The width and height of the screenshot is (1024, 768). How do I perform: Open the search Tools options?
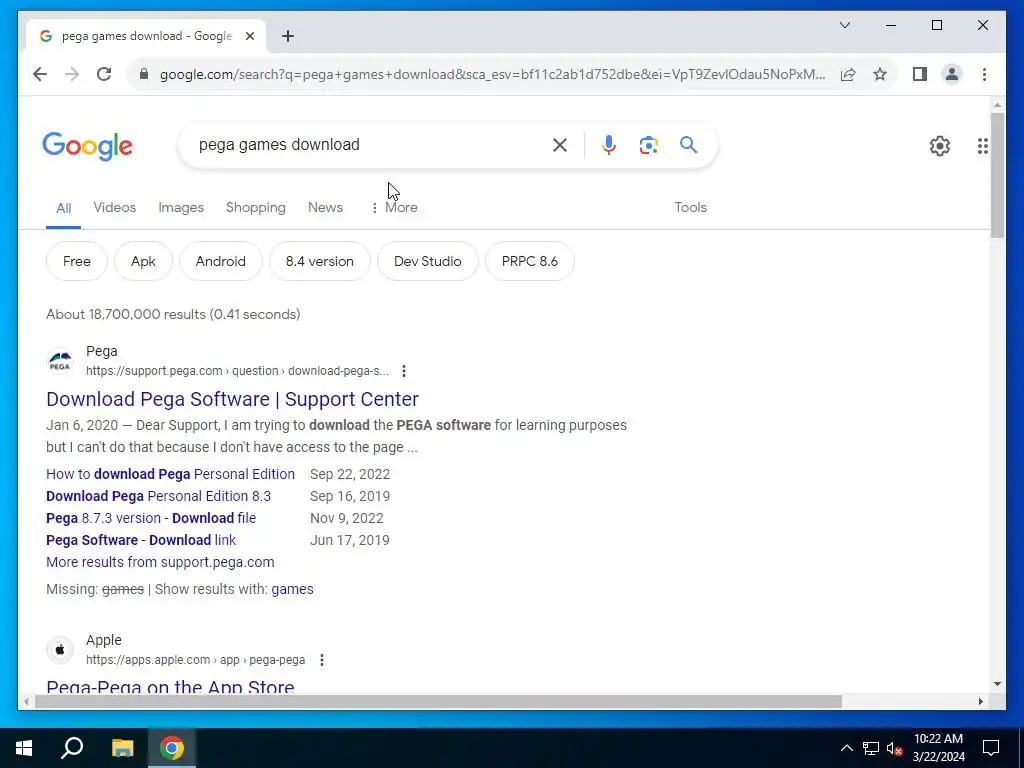pyautogui.click(x=690, y=208)
